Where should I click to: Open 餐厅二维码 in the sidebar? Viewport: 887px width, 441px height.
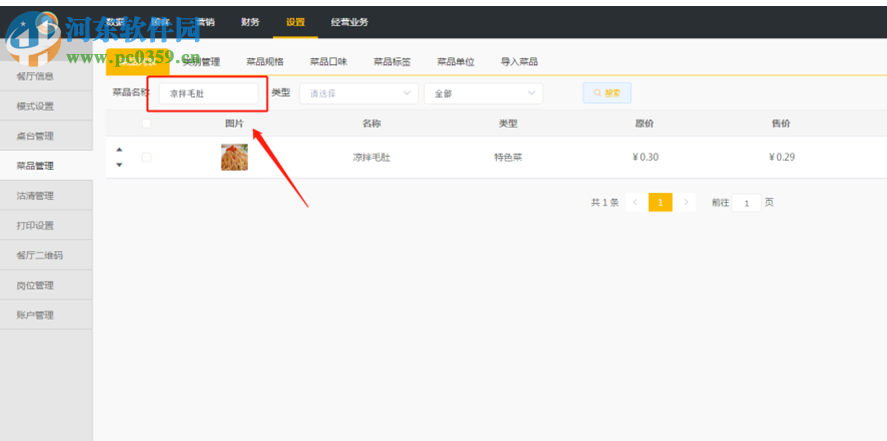tap(46, 256)
